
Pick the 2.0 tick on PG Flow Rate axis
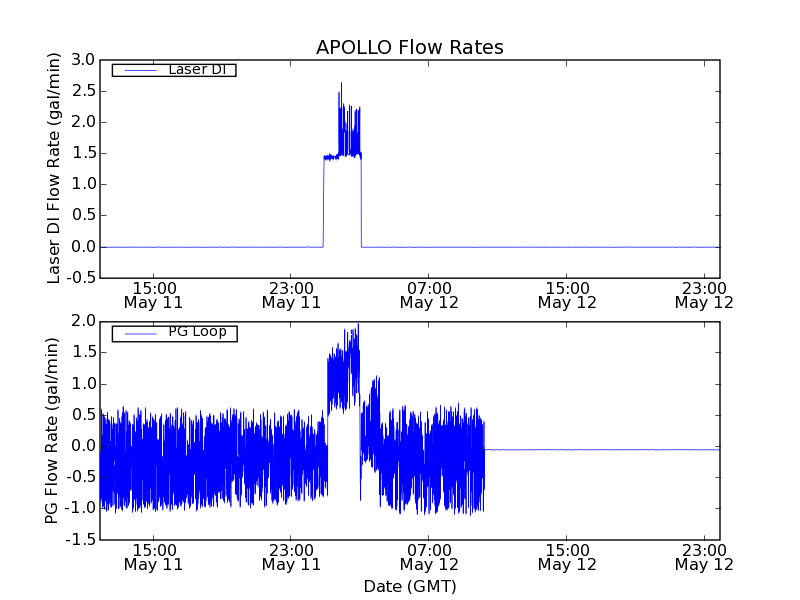(83, 321)
